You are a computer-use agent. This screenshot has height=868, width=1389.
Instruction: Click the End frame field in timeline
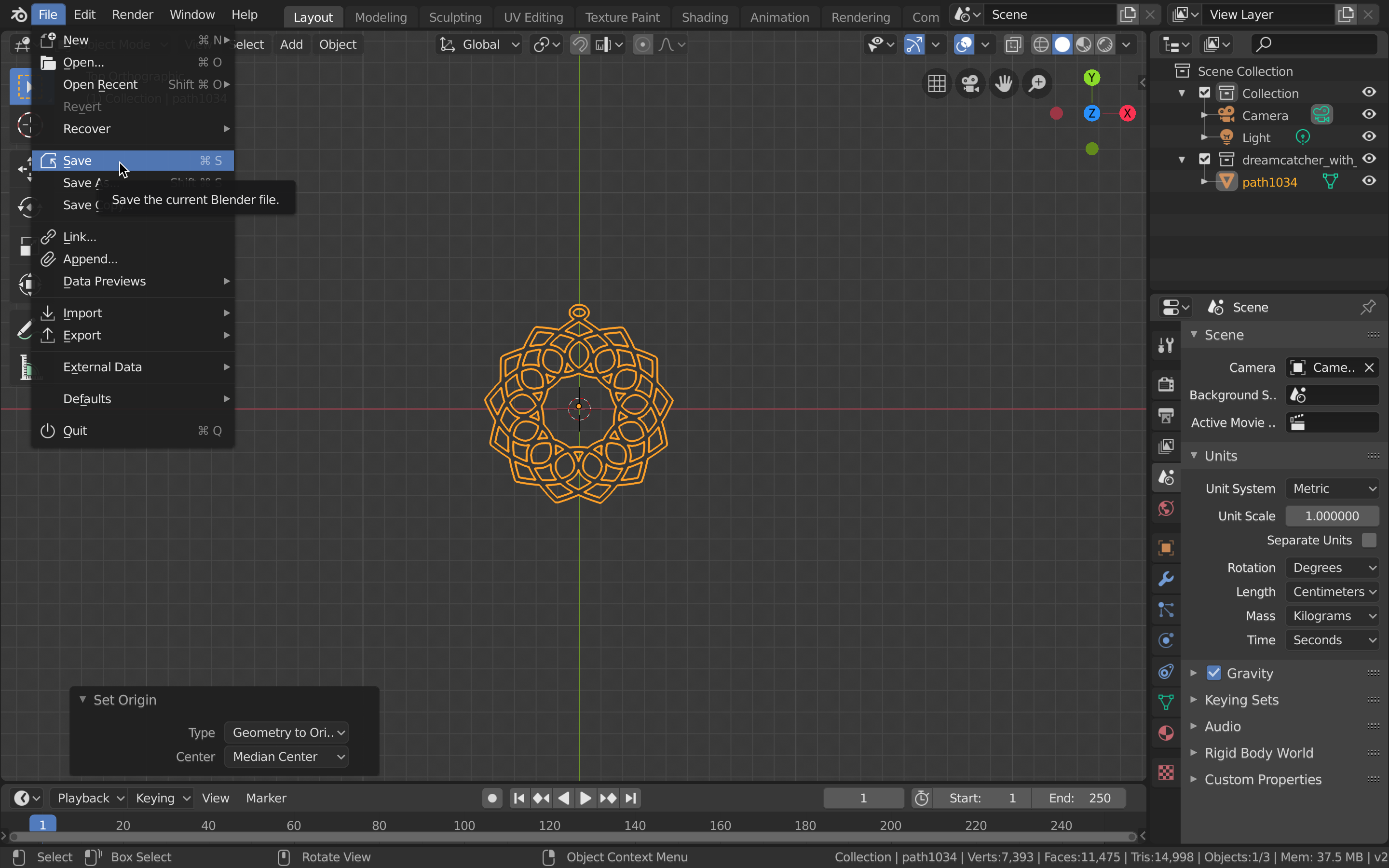[x=1078, y=798]
